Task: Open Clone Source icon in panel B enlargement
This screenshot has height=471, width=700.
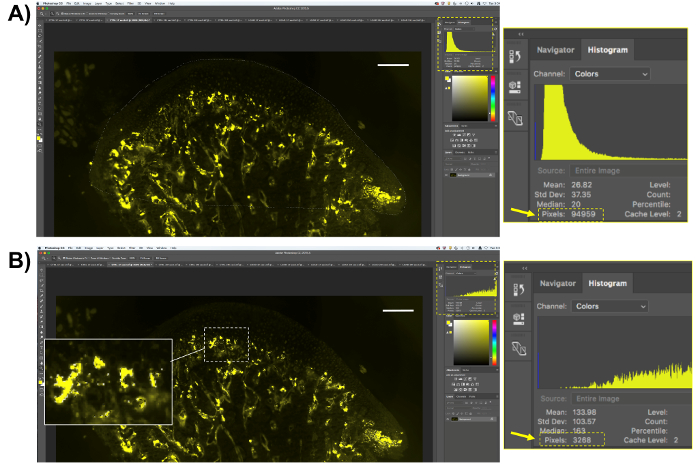Action: pyautogui.click(x=517, y=350)
